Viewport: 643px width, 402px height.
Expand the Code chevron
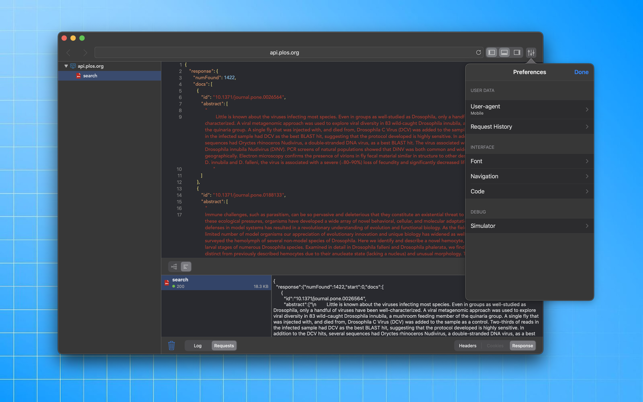[x=587, y=192]
